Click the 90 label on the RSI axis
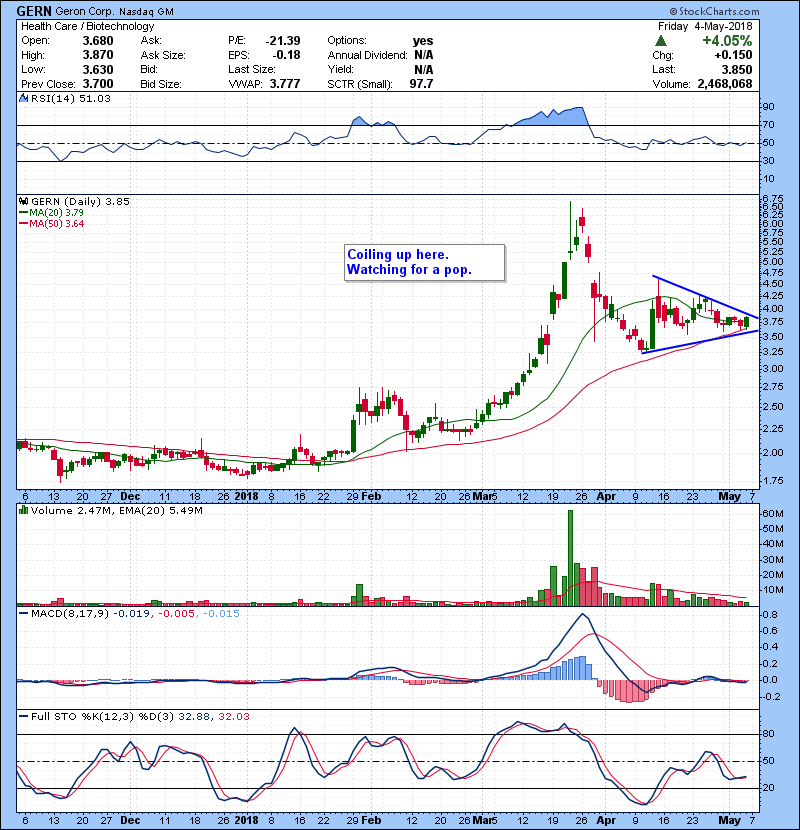 (x=768, y=107)
